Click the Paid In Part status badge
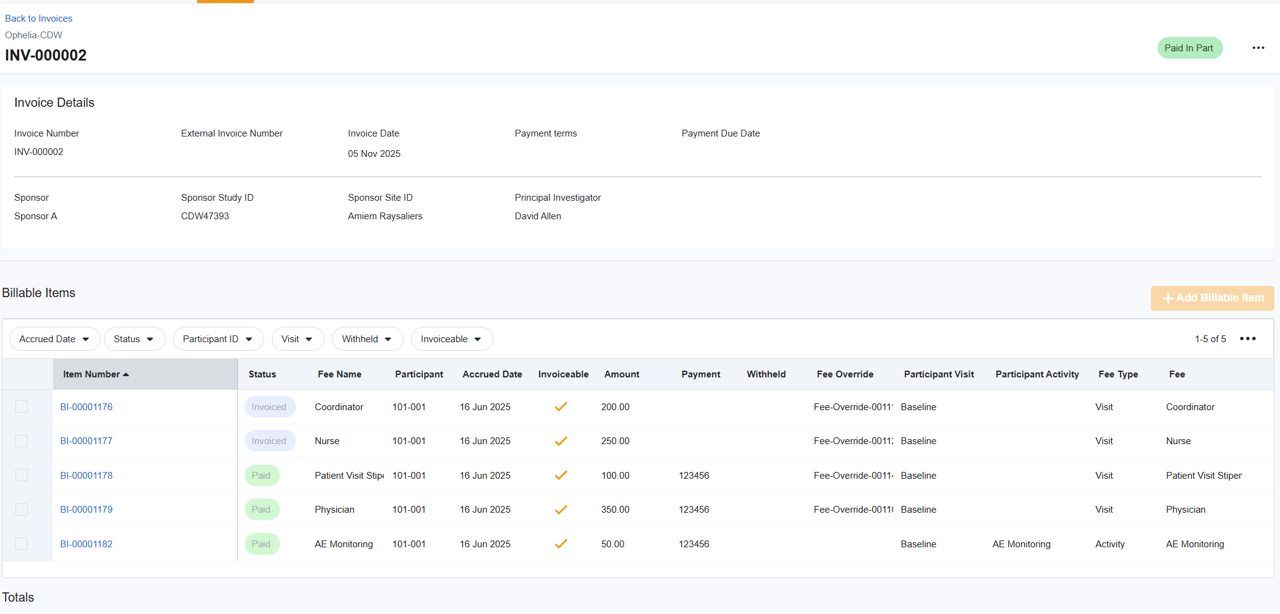 [x=1189, y=48]
